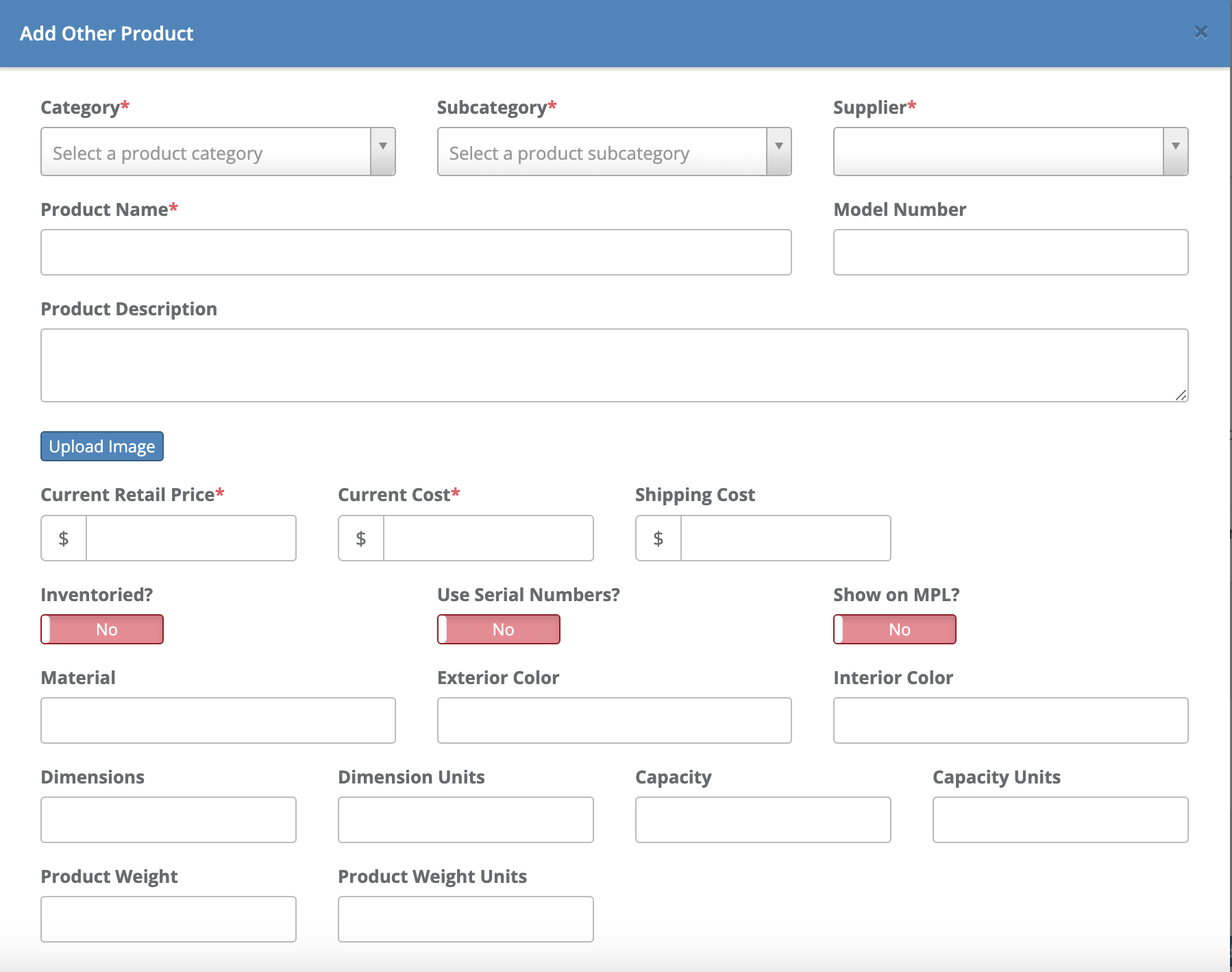This screenshot has width=1232, height=972.
Task: Click the Product Weight field
Action: coord(168,919)
